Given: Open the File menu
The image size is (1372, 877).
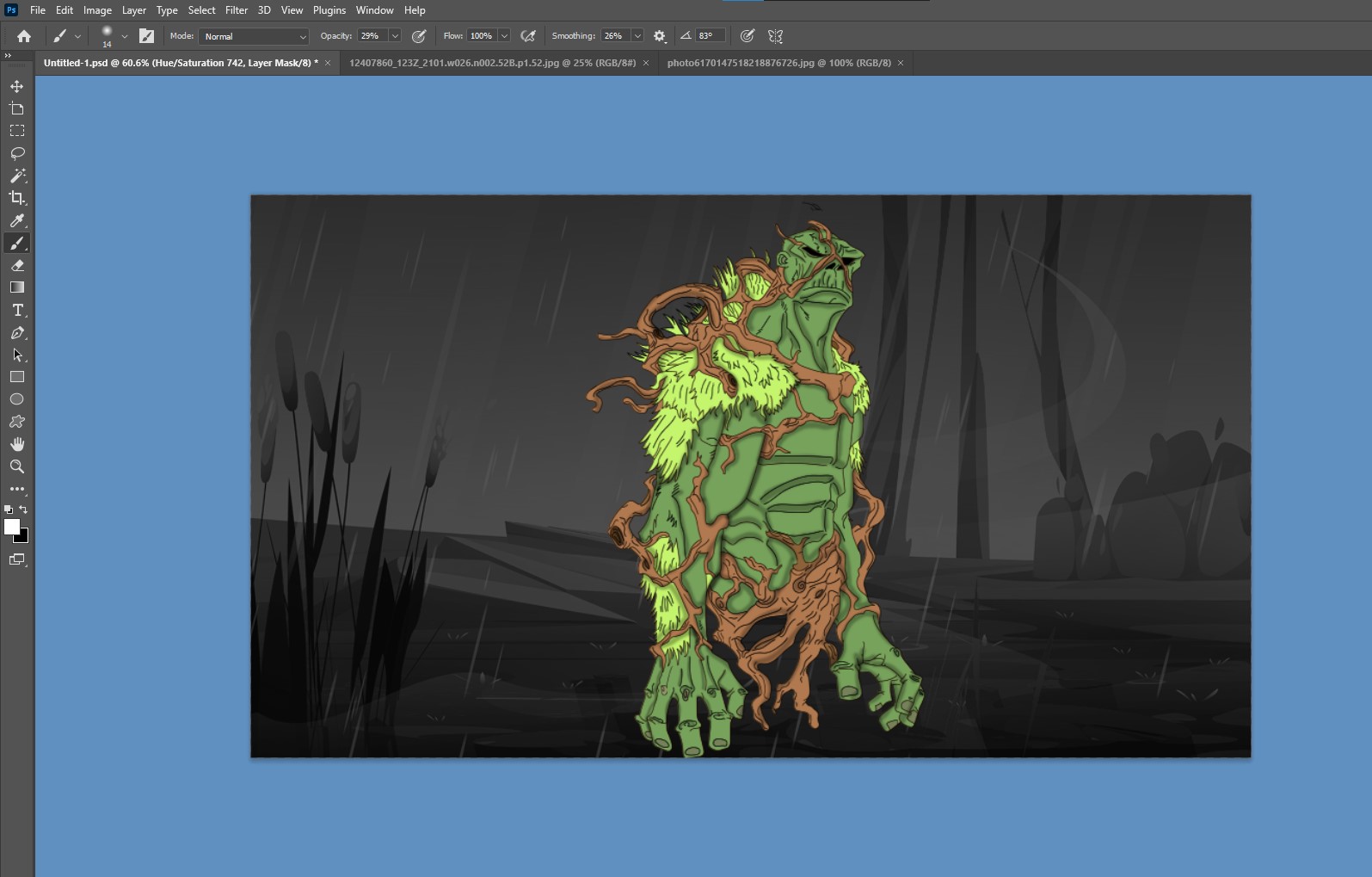Looking at the screenshot, I should click(x=38, y=10).
